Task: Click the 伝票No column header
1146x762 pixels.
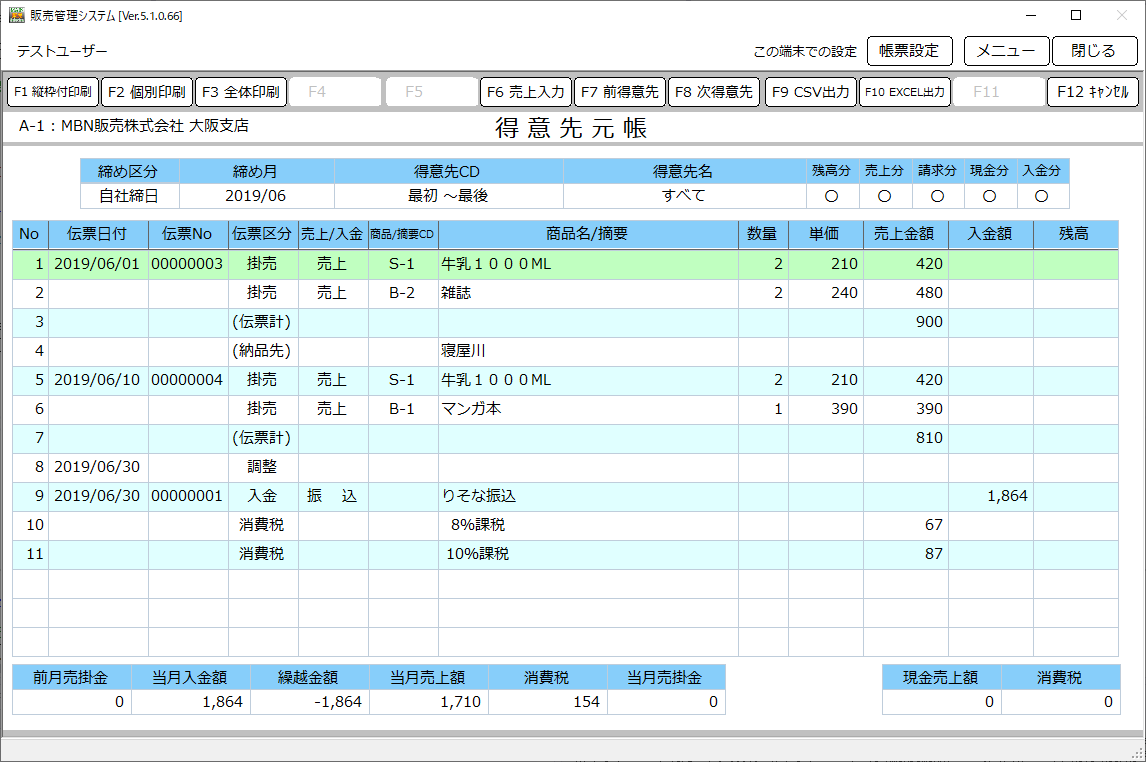Action: click(x=188, y=234)
